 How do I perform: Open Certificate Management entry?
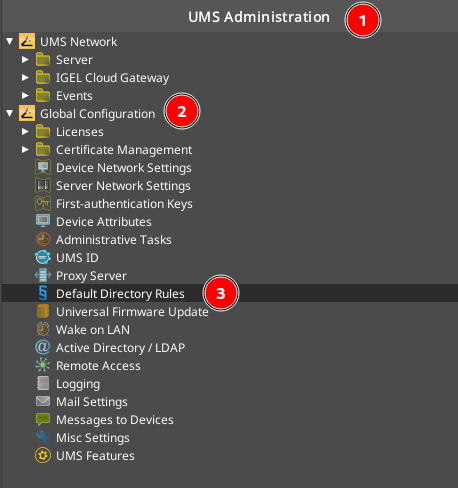pyautogui.click(x=124, y=150)
